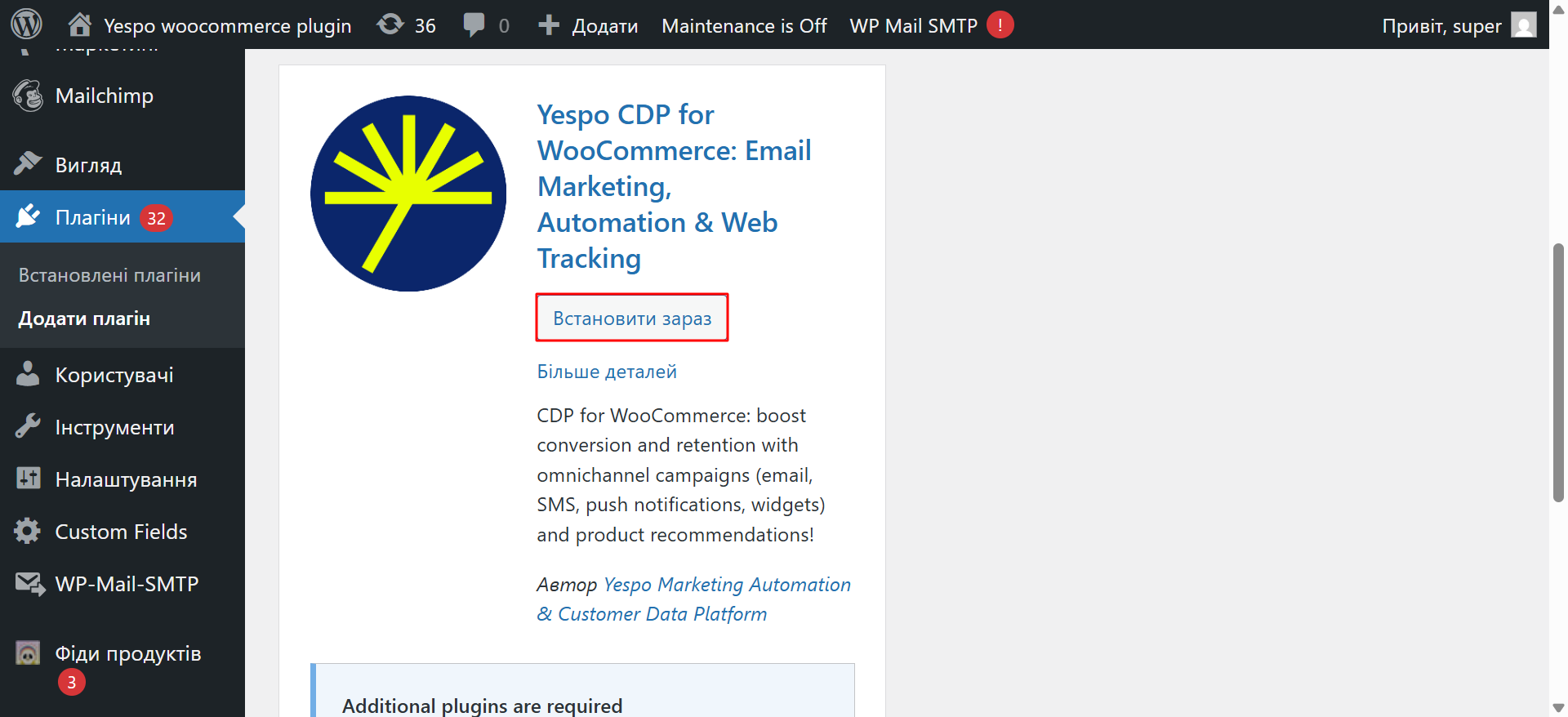Open the comments bubble icon
The image size is (1568, 717).
pos(474,24)
